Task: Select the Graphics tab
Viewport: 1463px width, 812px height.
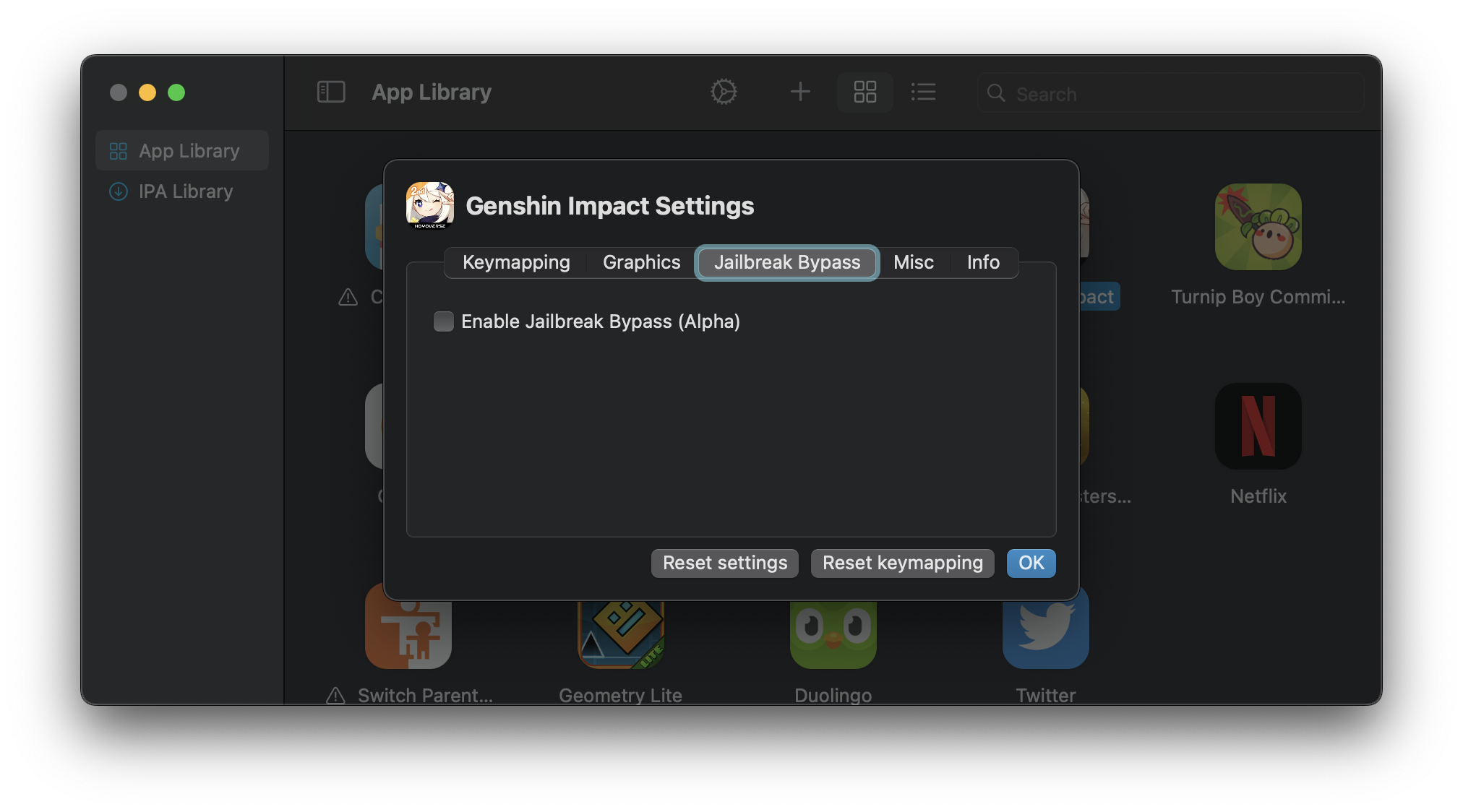Action: 641,262
